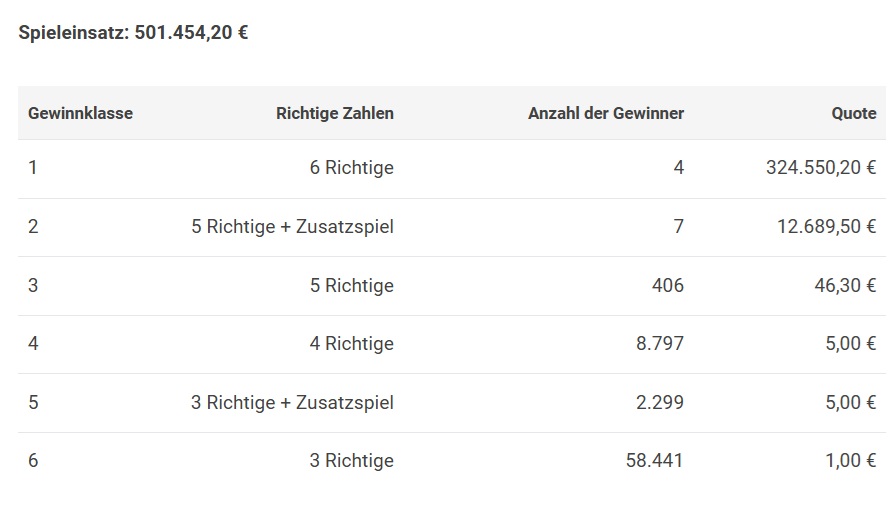Click the 324.550,20 € quote value
Screen dimensions: 890x506
820,168
